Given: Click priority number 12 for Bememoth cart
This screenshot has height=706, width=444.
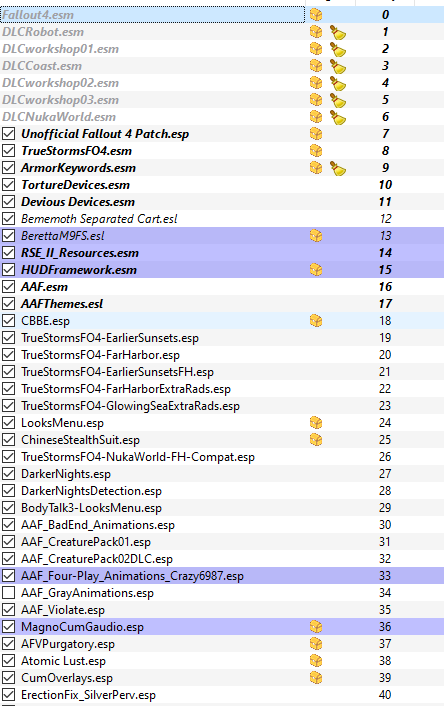Looking at the screenshot, I should tap(385, 219).
